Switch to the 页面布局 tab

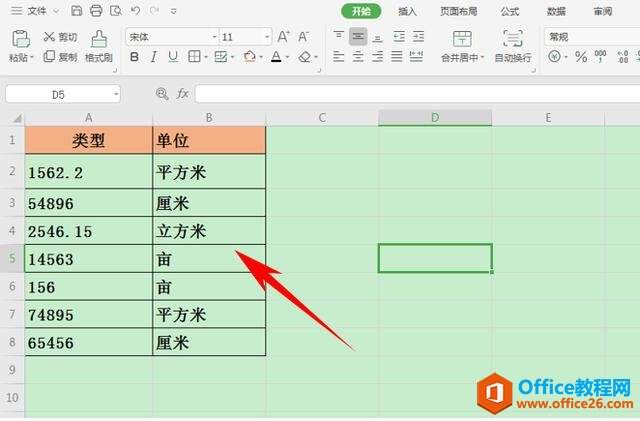click(458, 11)
